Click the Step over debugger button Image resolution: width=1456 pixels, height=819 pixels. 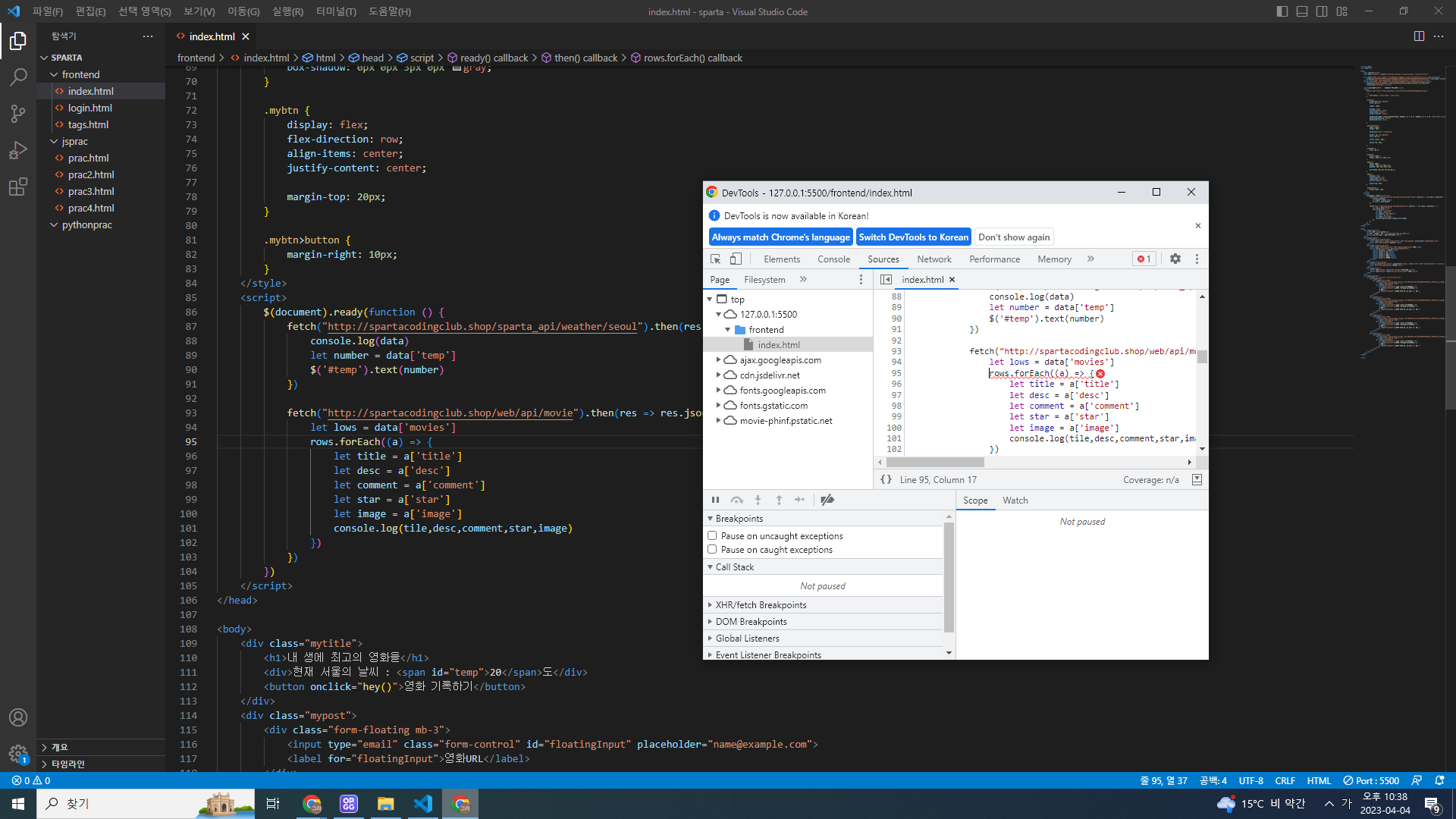736,500
